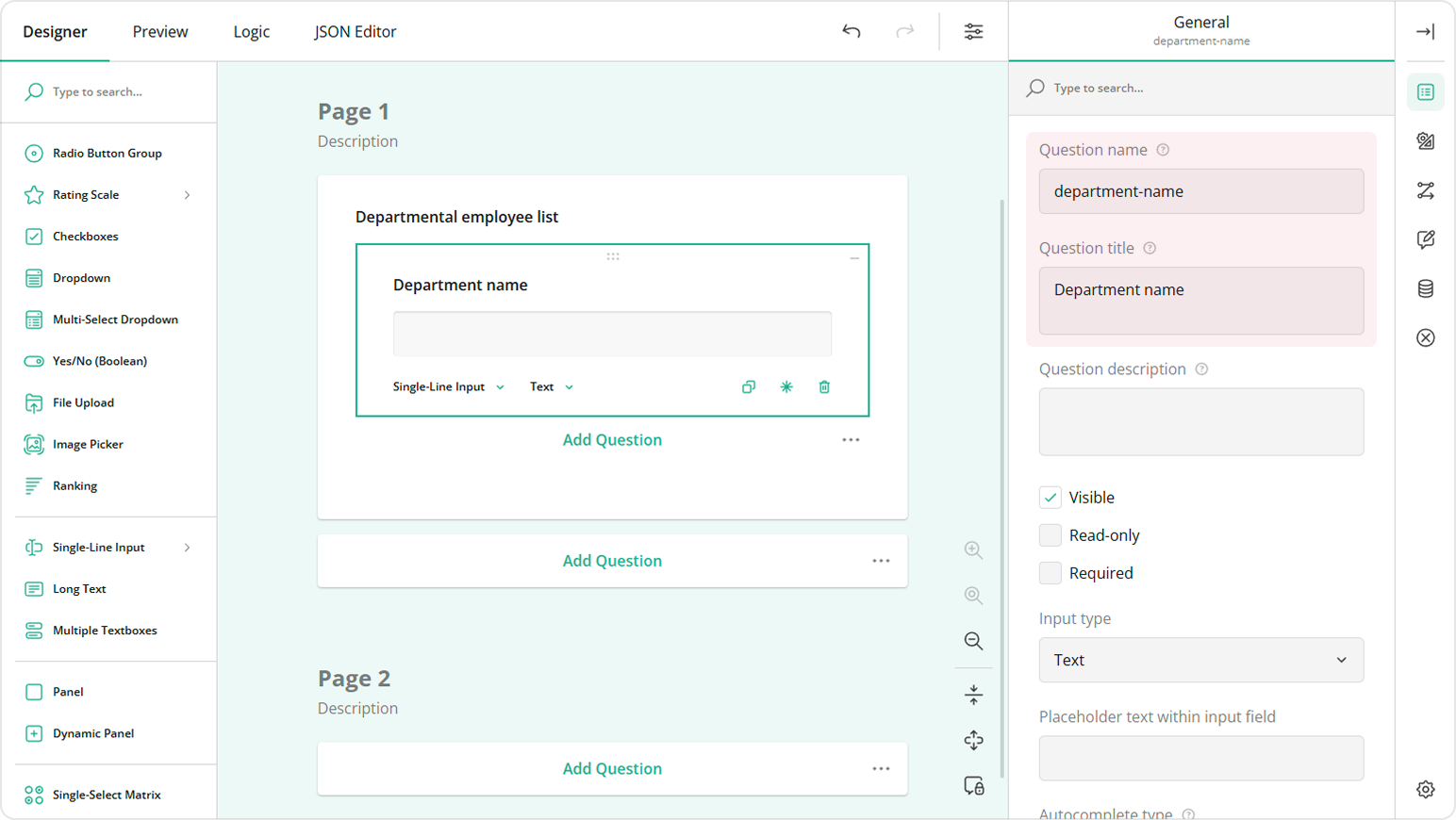Open the survey settings sliders icon in toolbar
Viewport: 1456px width, 820px height.
973,31
